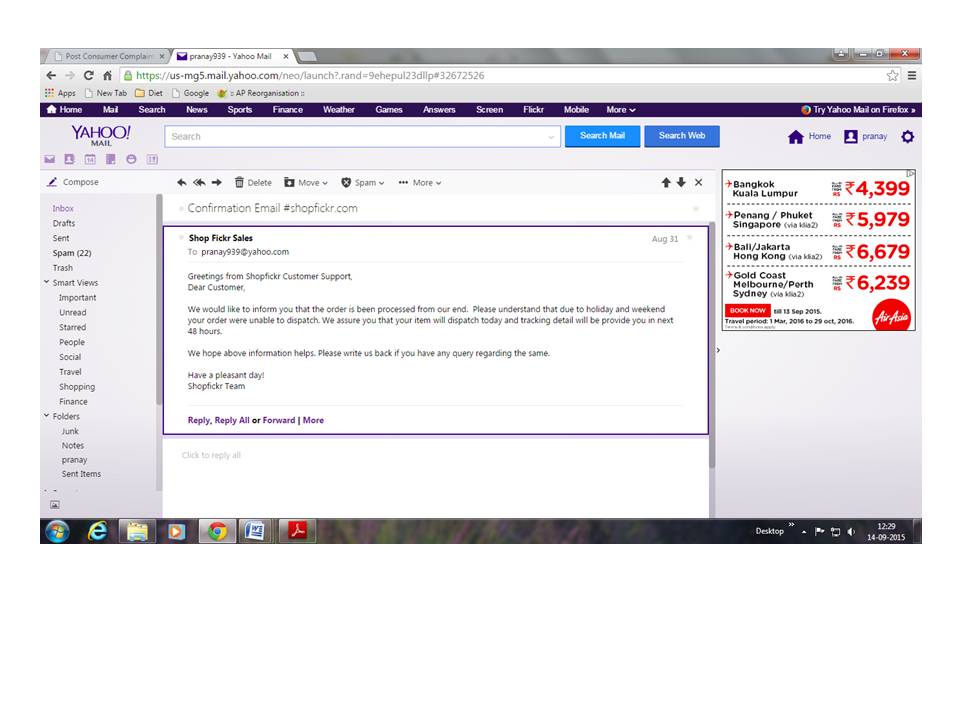The width and height of the screenshot is (960, 720).
Task: Open the Spam dropdown menu
Action: click(363, 183)
